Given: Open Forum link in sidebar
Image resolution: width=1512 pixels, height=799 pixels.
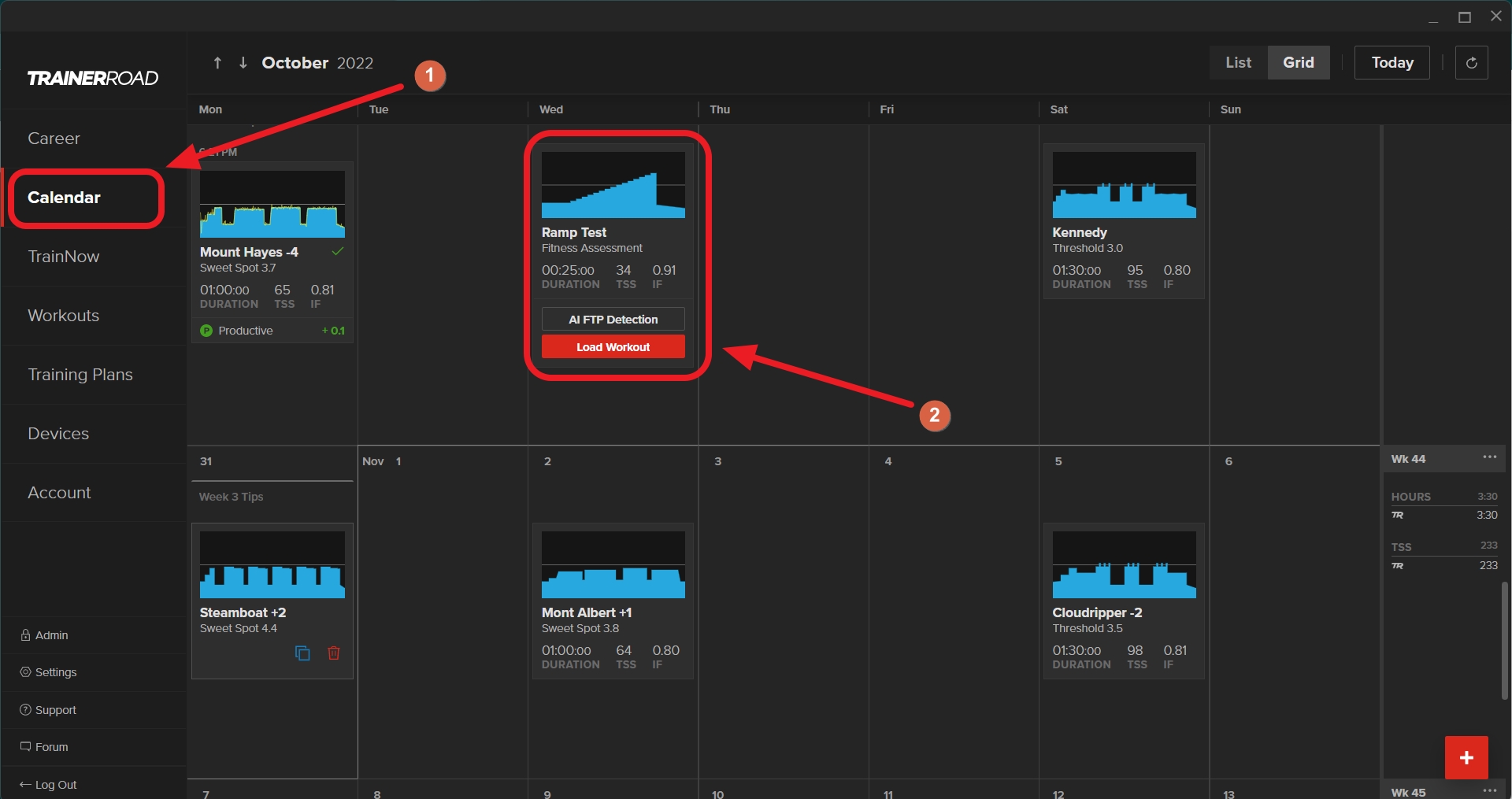Looking at the screenshot, I should (52, 747).
